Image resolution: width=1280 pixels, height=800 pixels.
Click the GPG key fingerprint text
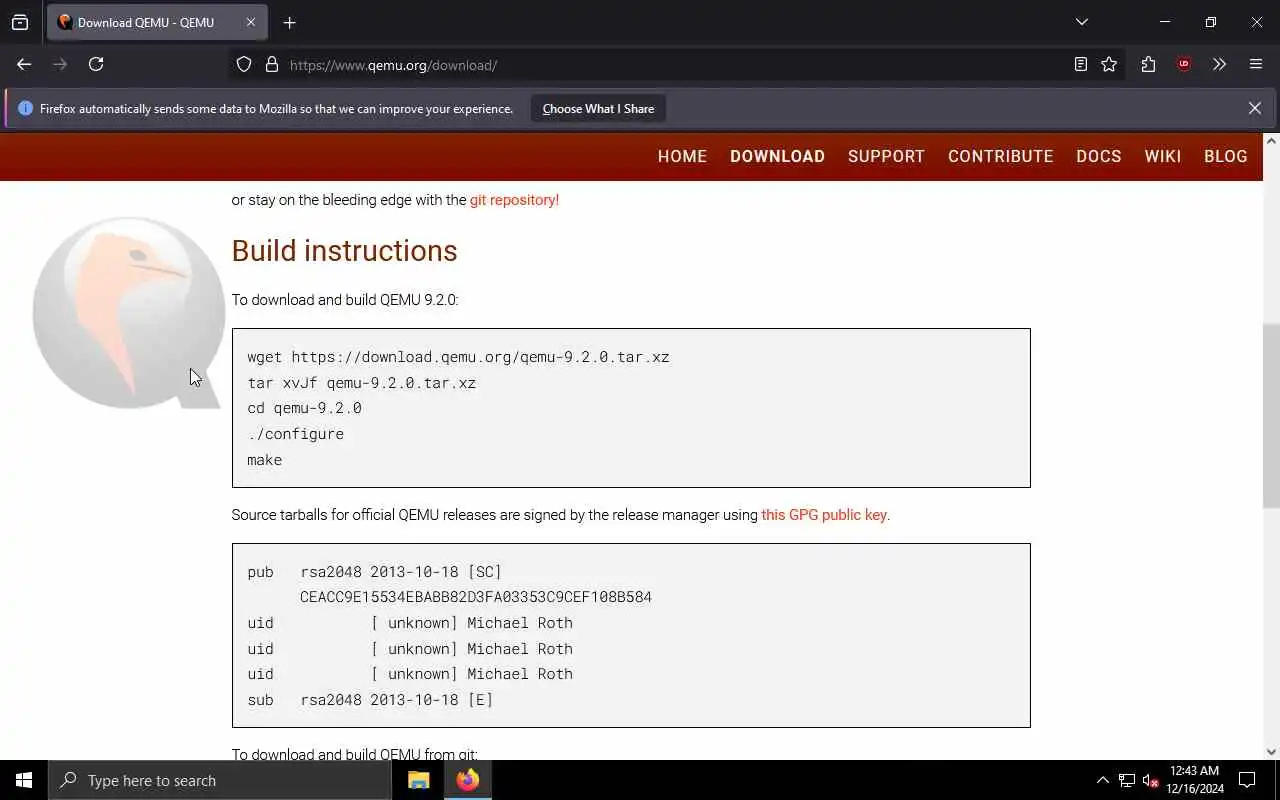pyautogui.click(x=476, y=597)
